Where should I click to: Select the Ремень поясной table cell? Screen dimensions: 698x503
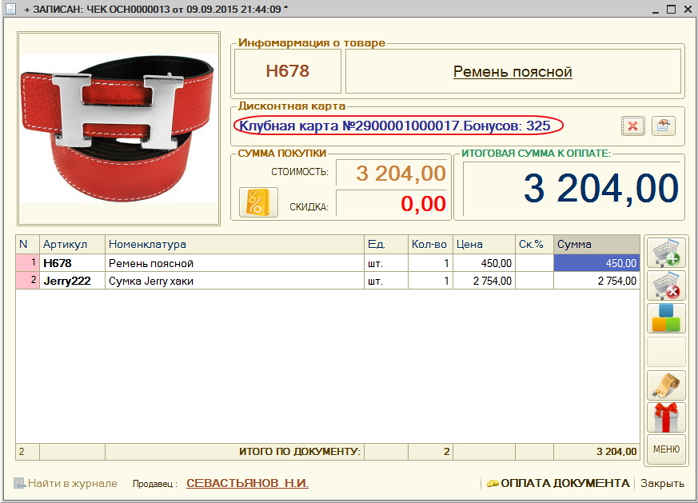[235, 263]
